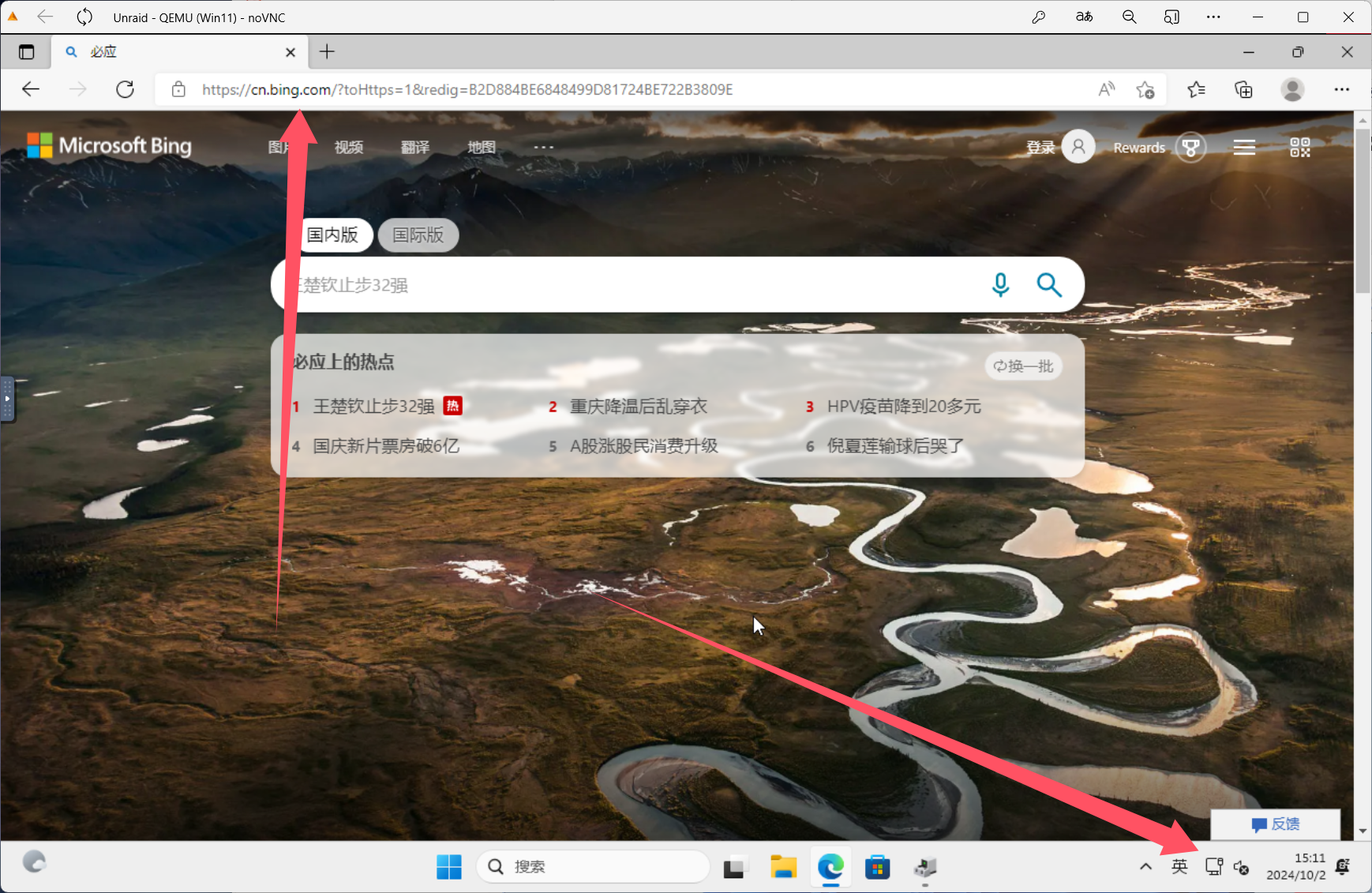Screen dimensions: 1372x893
Task: Show hidden system tray icons chevron
Action: pos(1145,867)
